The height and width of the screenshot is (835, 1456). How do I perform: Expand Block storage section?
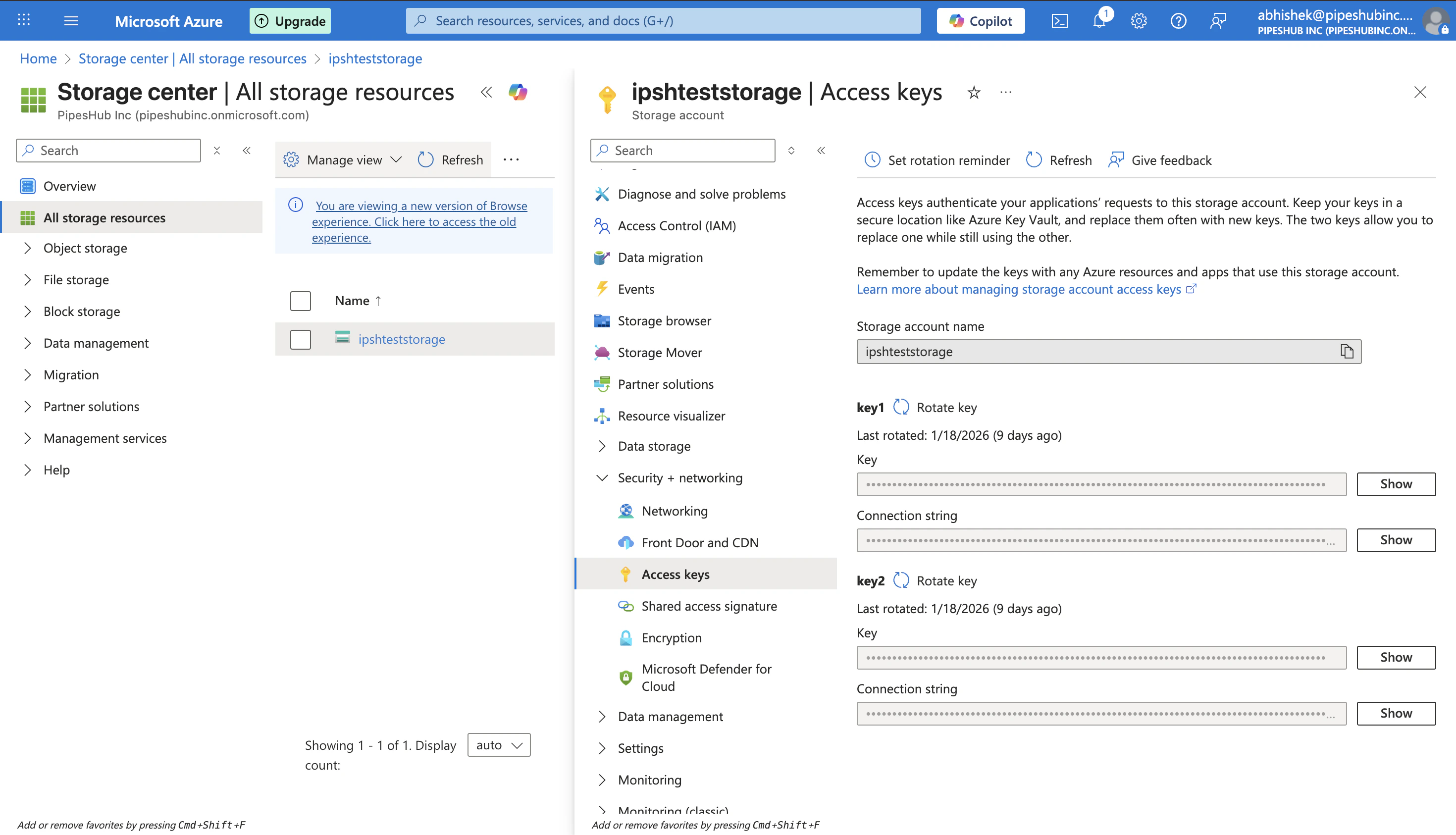coord(28,311)
